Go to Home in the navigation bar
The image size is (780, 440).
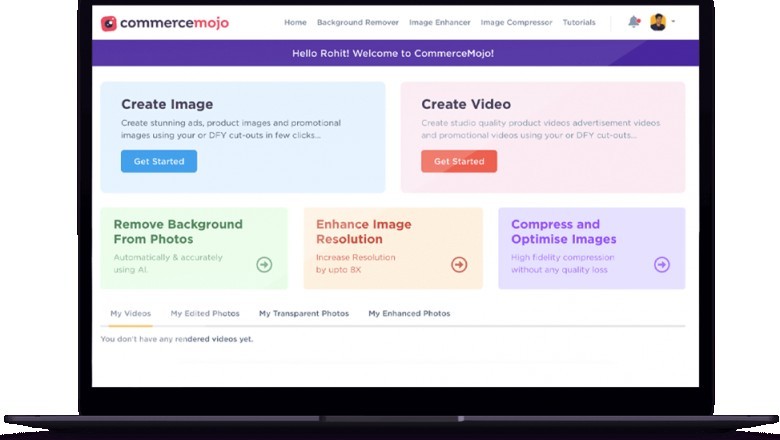tap(295, 22)
